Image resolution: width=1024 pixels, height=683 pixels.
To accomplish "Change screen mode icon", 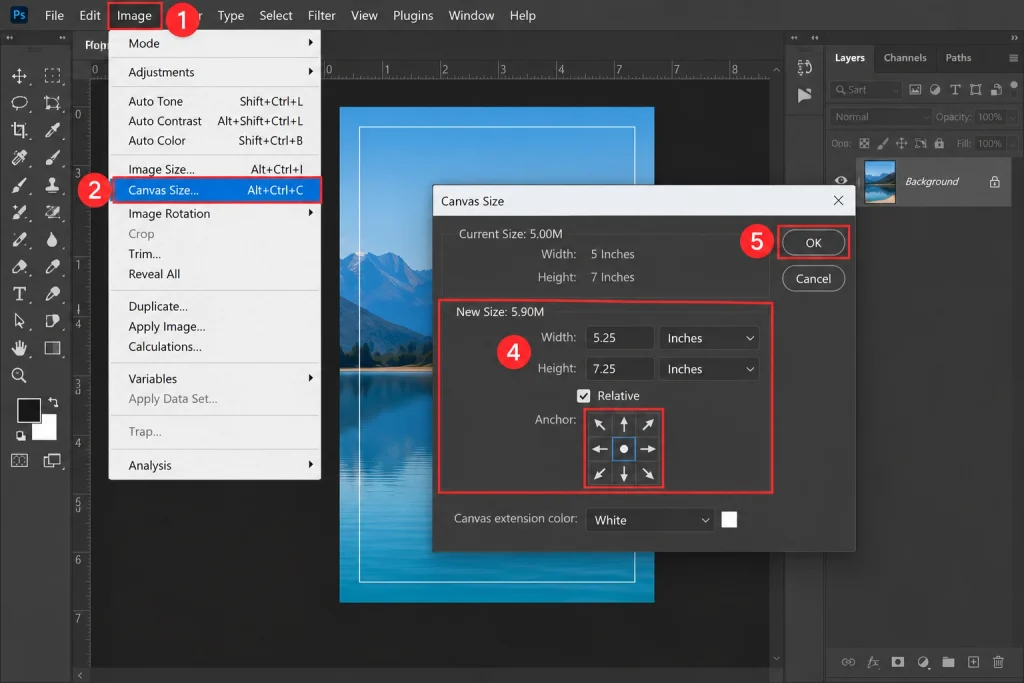I will click(52, 461).
